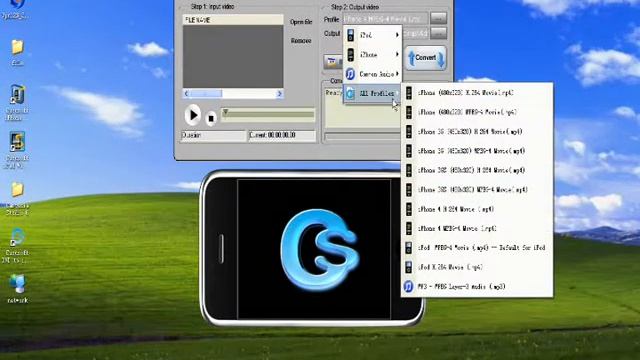
Task: Click the iPhone submenu arrow
Action: point(397,55)
